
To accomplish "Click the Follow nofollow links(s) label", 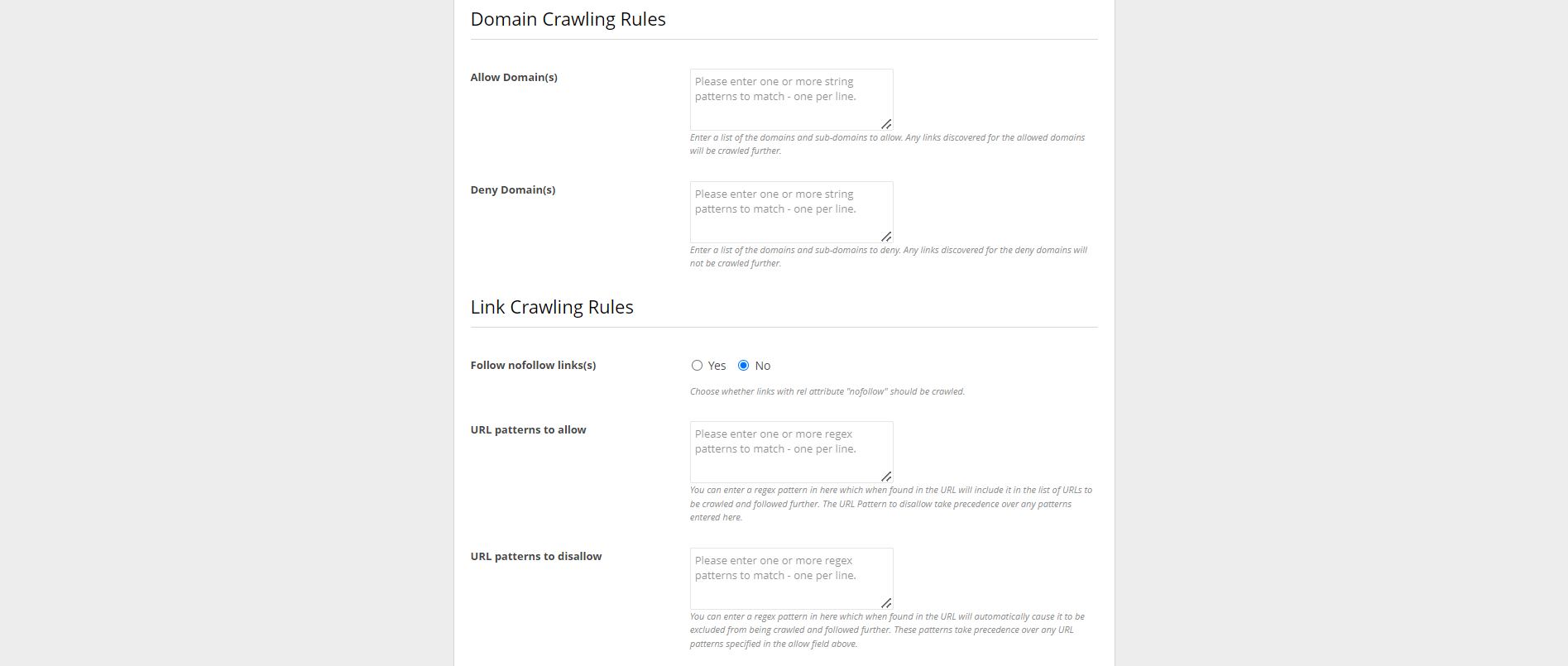I will pos(533,366).
